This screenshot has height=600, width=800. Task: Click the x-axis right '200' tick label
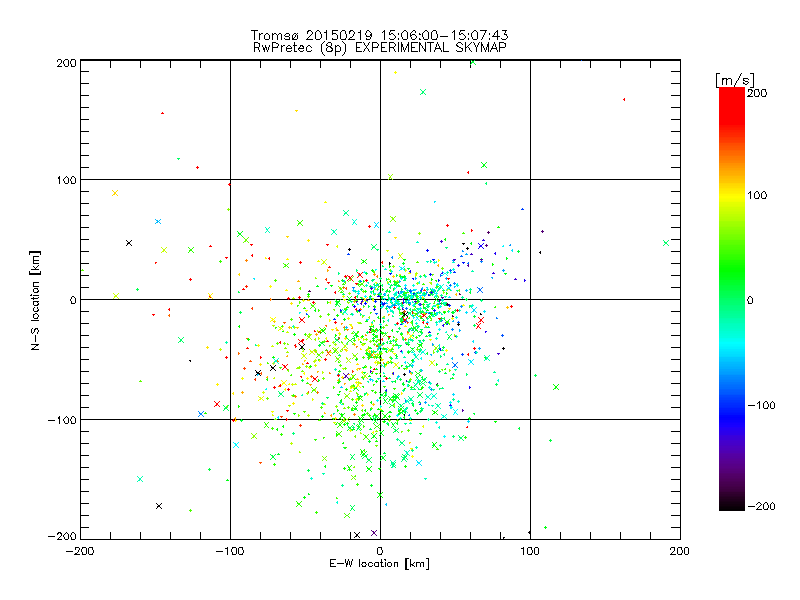coord(680,551)
